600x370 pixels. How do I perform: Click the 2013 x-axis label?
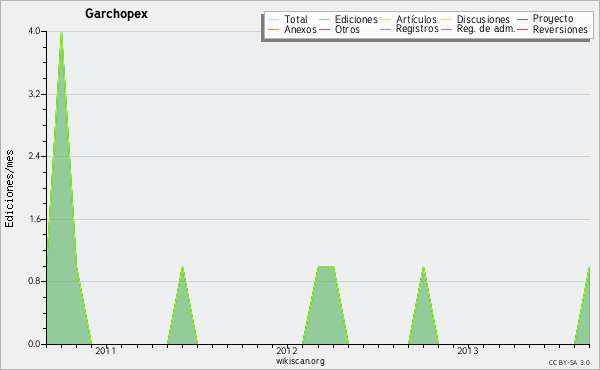click(x=468, y=350)
